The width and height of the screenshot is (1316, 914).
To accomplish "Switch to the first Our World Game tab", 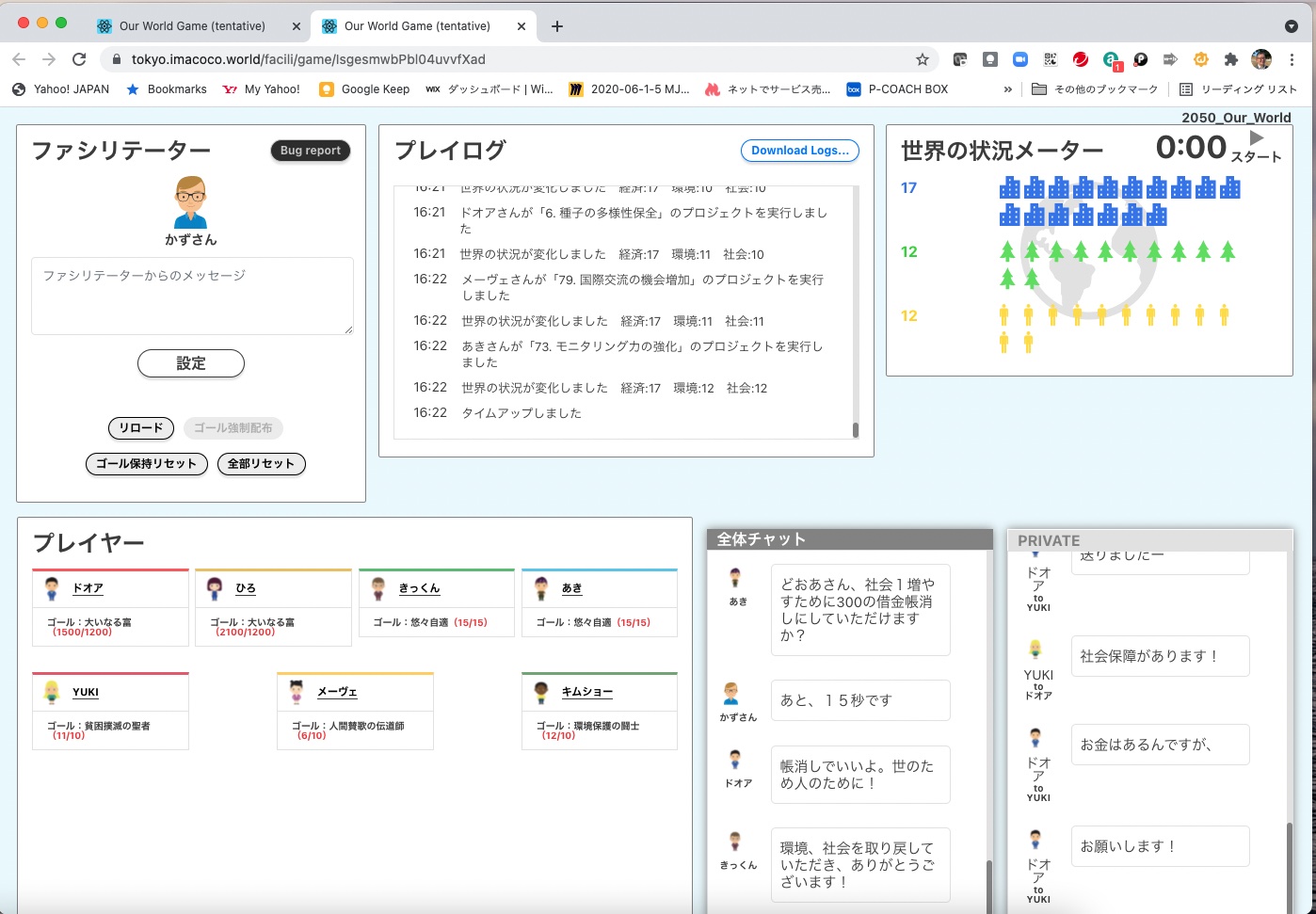I will (x=192, y=26).
